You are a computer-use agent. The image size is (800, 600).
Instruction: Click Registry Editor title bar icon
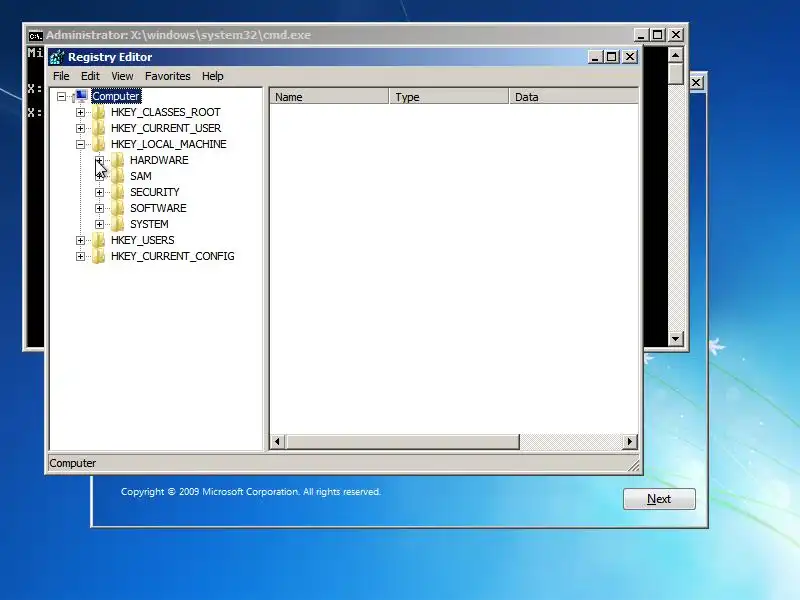57,57
